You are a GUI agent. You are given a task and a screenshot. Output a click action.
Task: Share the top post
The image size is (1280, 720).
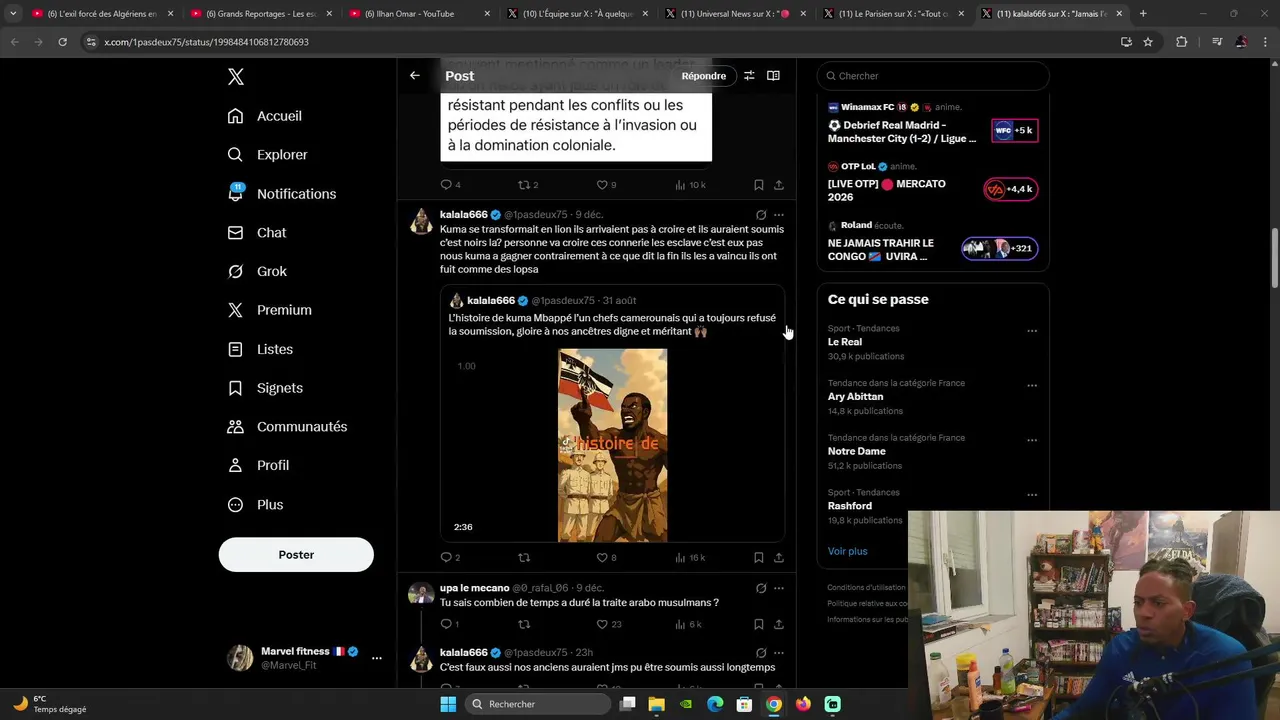tap(779, 185)
